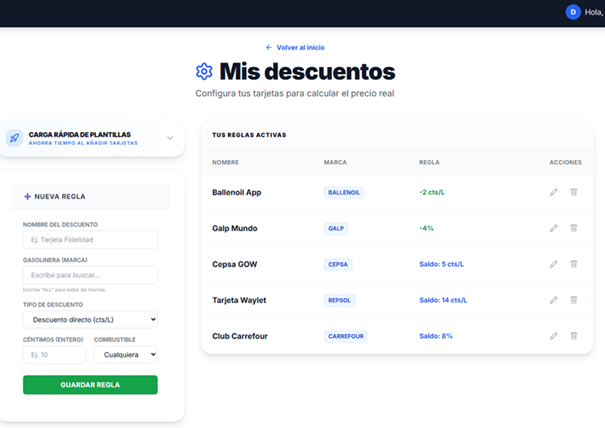Click the MARCA column header
The image size is (605, 428).
[x=335, y=162]
